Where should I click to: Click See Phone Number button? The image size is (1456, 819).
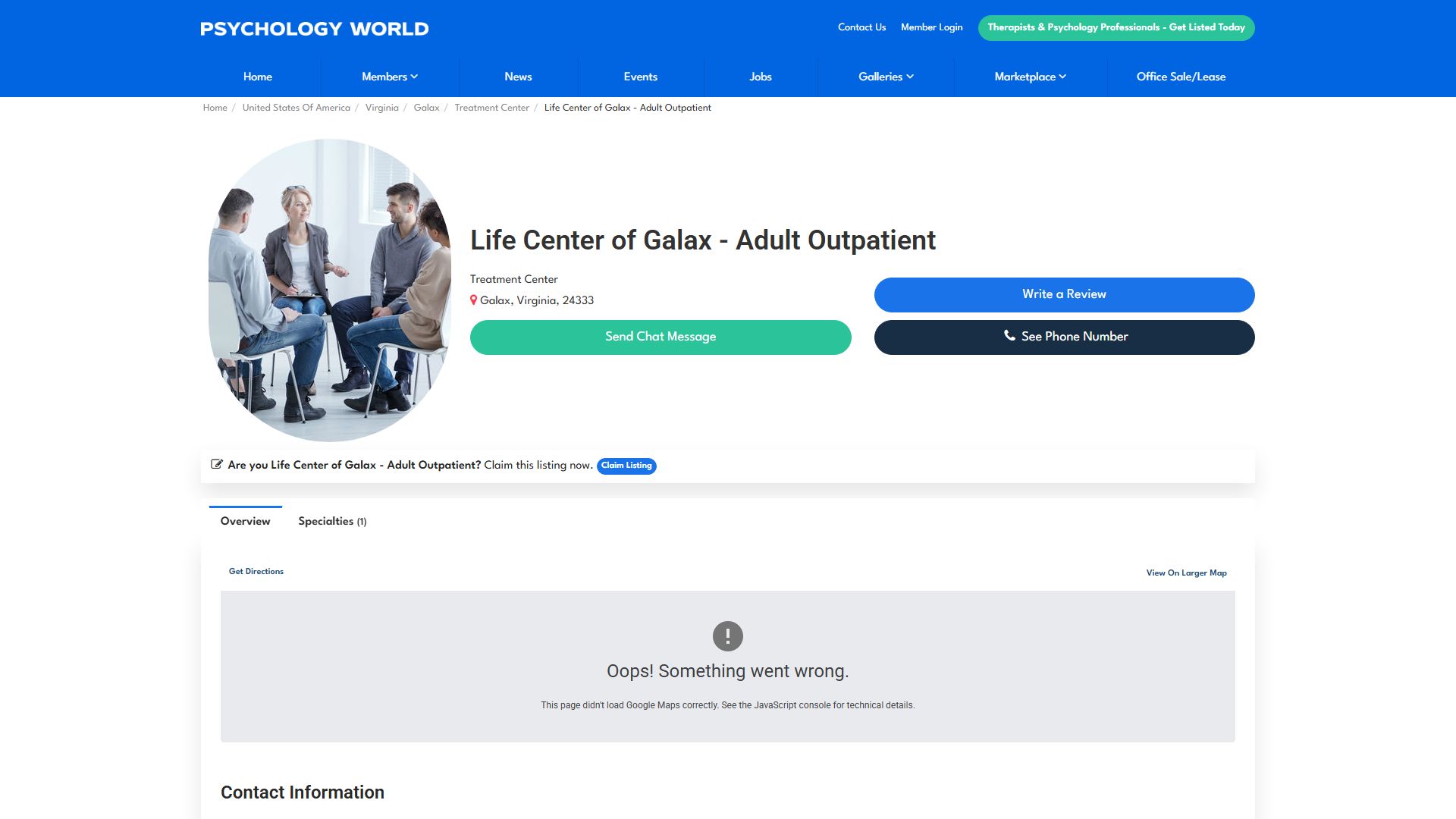1064,337
